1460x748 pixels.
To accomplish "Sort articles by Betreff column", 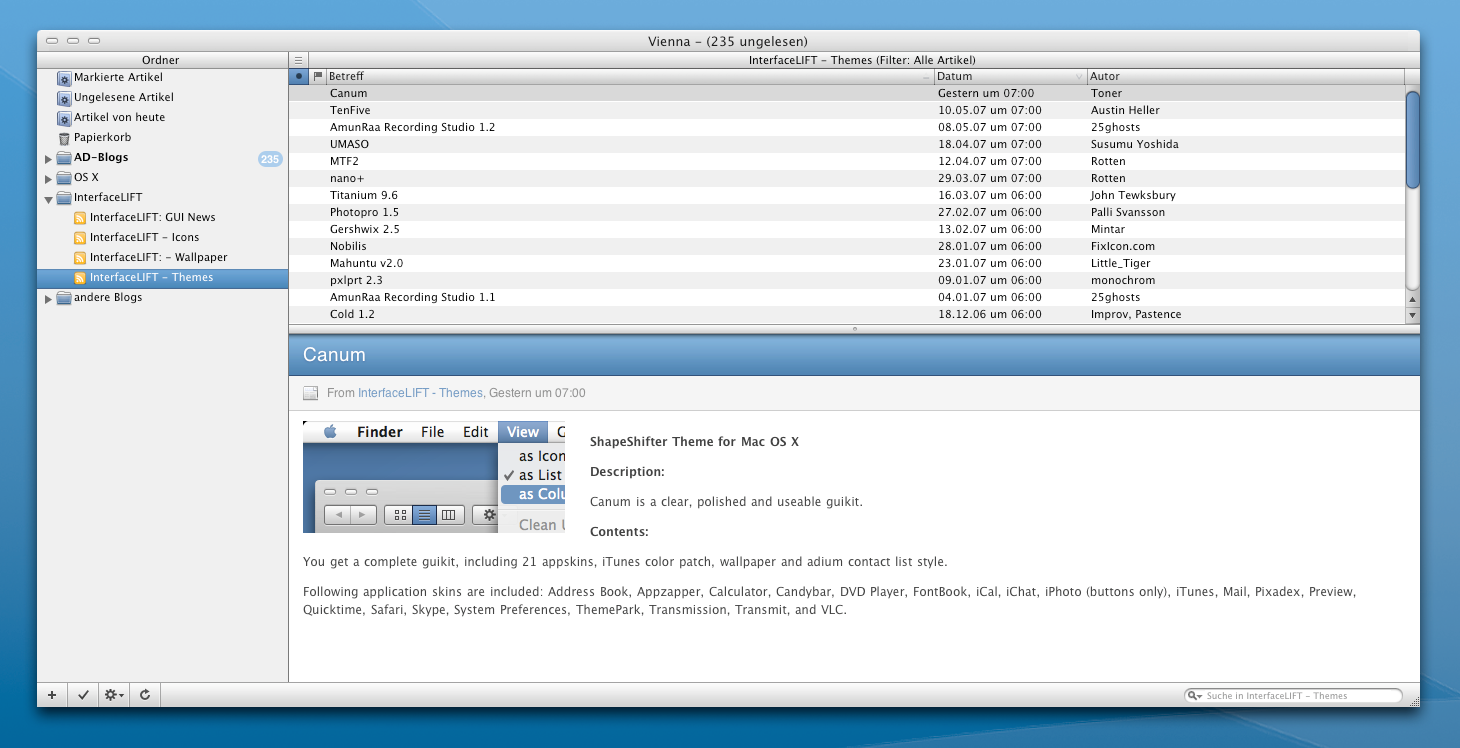I will coord(630,76).
